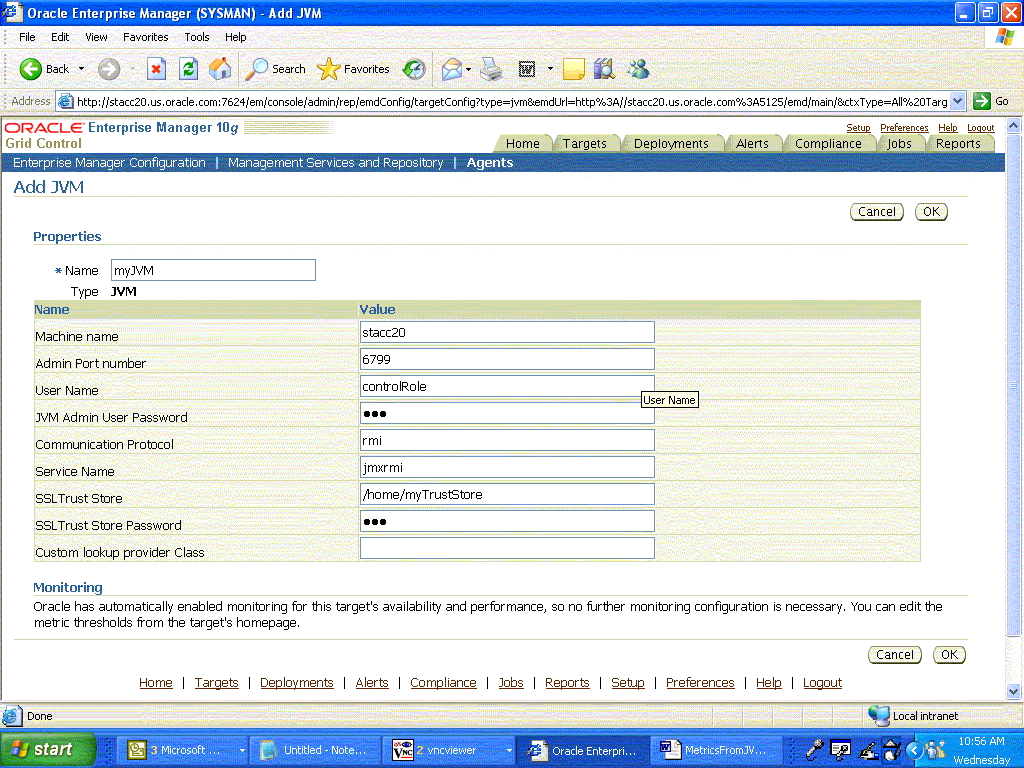Click the Discuss yellow note icon
Viewport: 1024px width, 768px height.
pos(573,69)
